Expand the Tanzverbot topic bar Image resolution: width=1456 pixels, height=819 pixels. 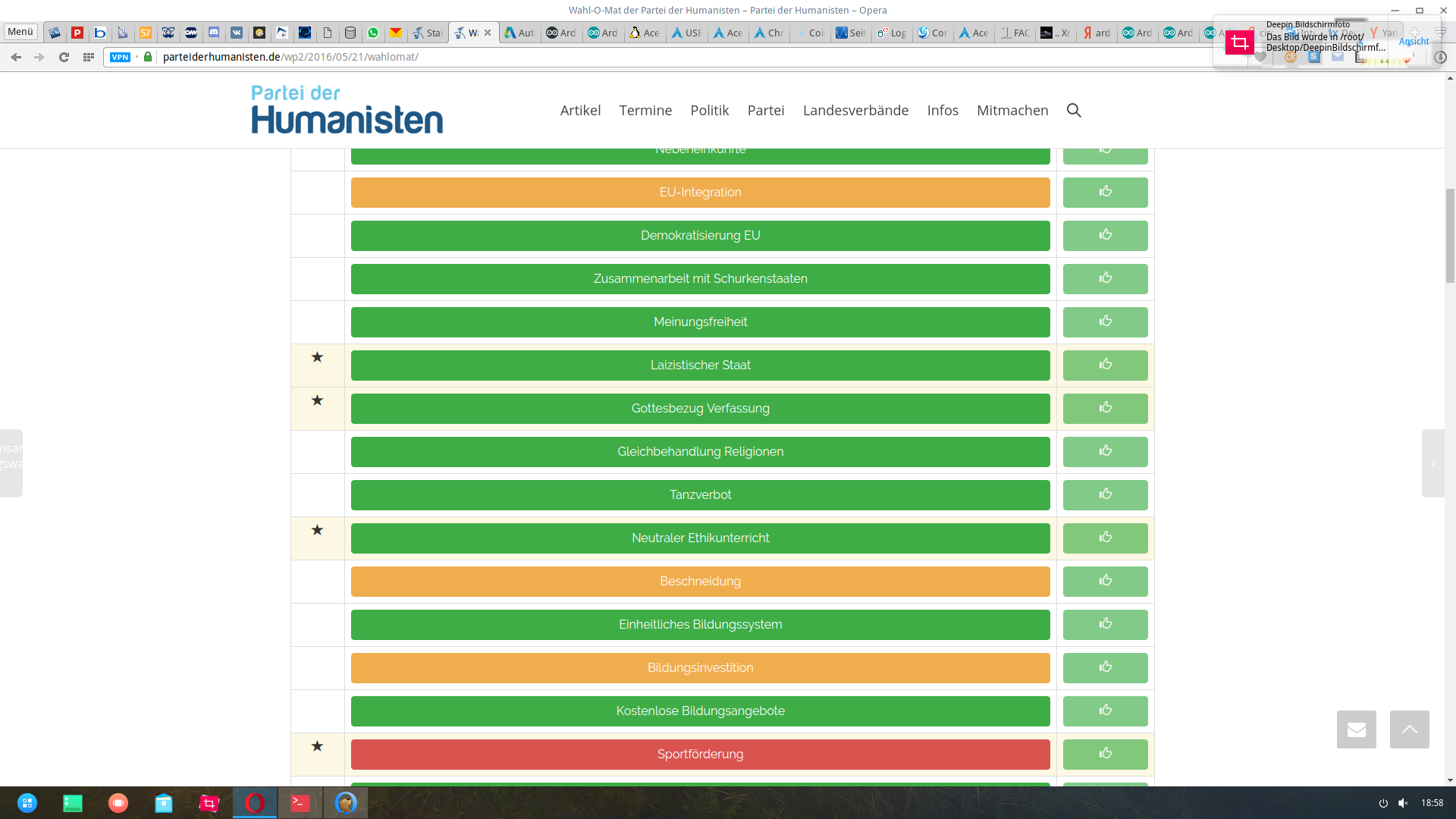700,495
